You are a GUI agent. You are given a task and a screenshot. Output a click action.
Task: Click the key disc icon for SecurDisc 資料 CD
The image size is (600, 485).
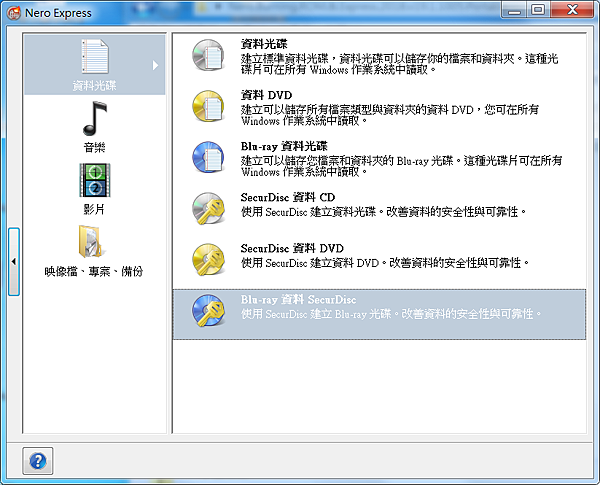click(208, 208)
